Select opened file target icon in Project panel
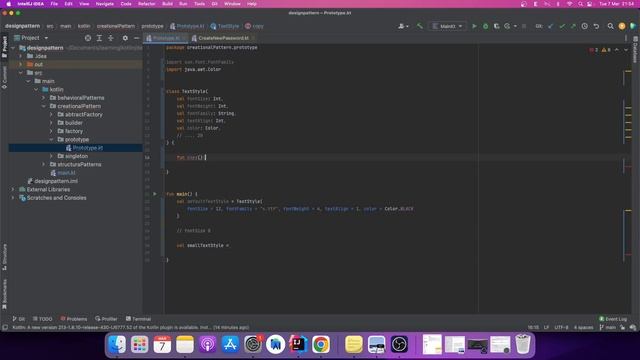Image resolution: width=640 pixels, height=360 pixels. coord(88,38)
